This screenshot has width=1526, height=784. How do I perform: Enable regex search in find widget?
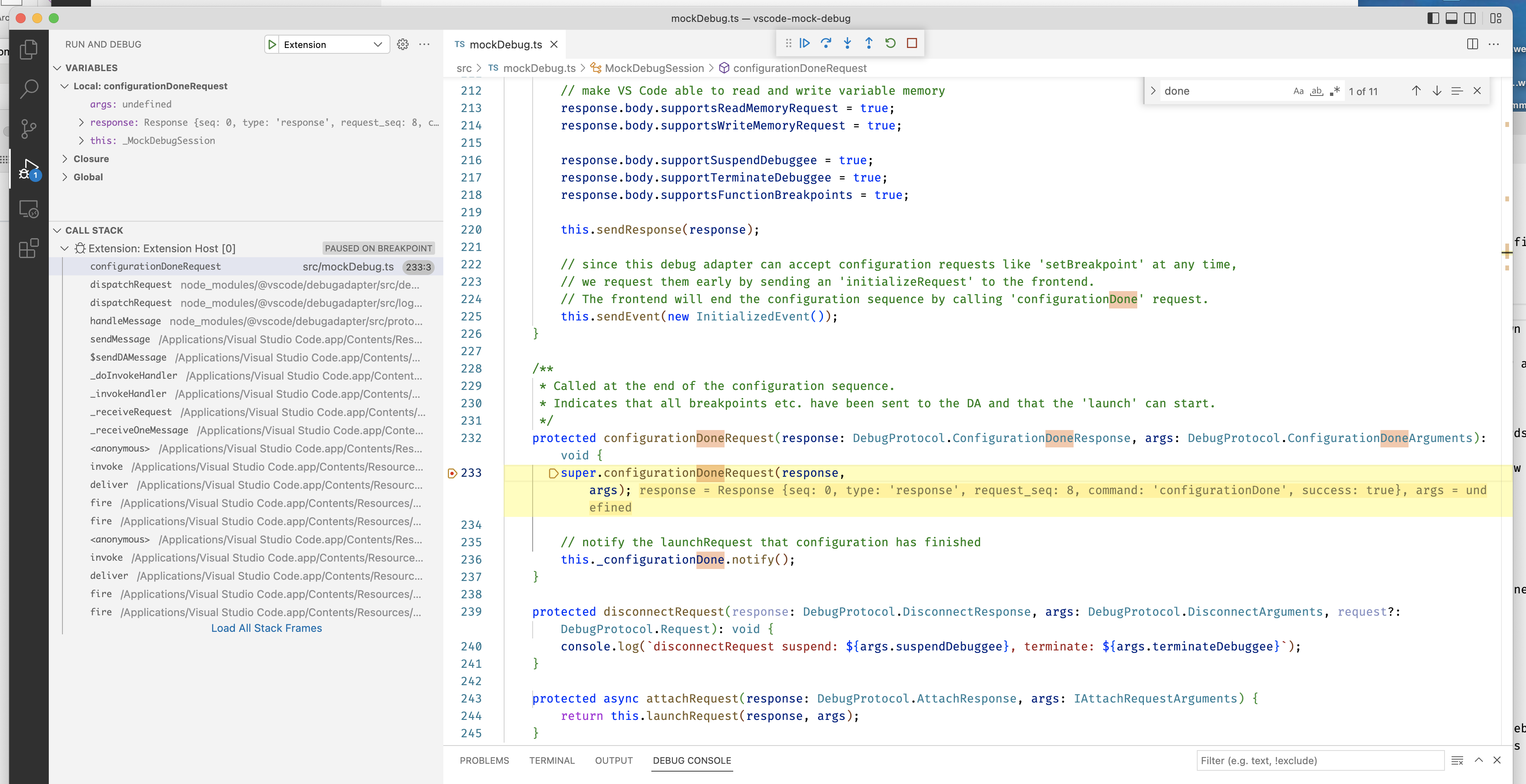1335,91
